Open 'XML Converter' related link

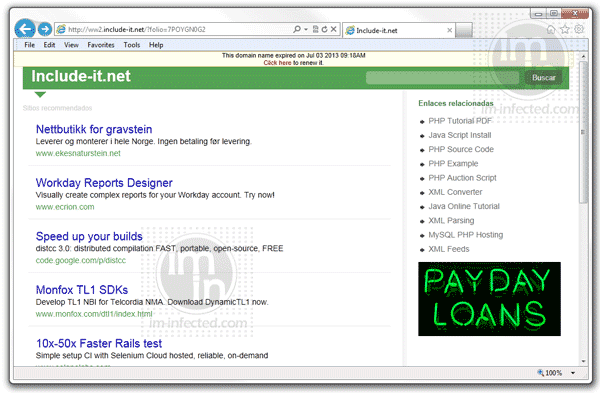(x=455, y=192)
